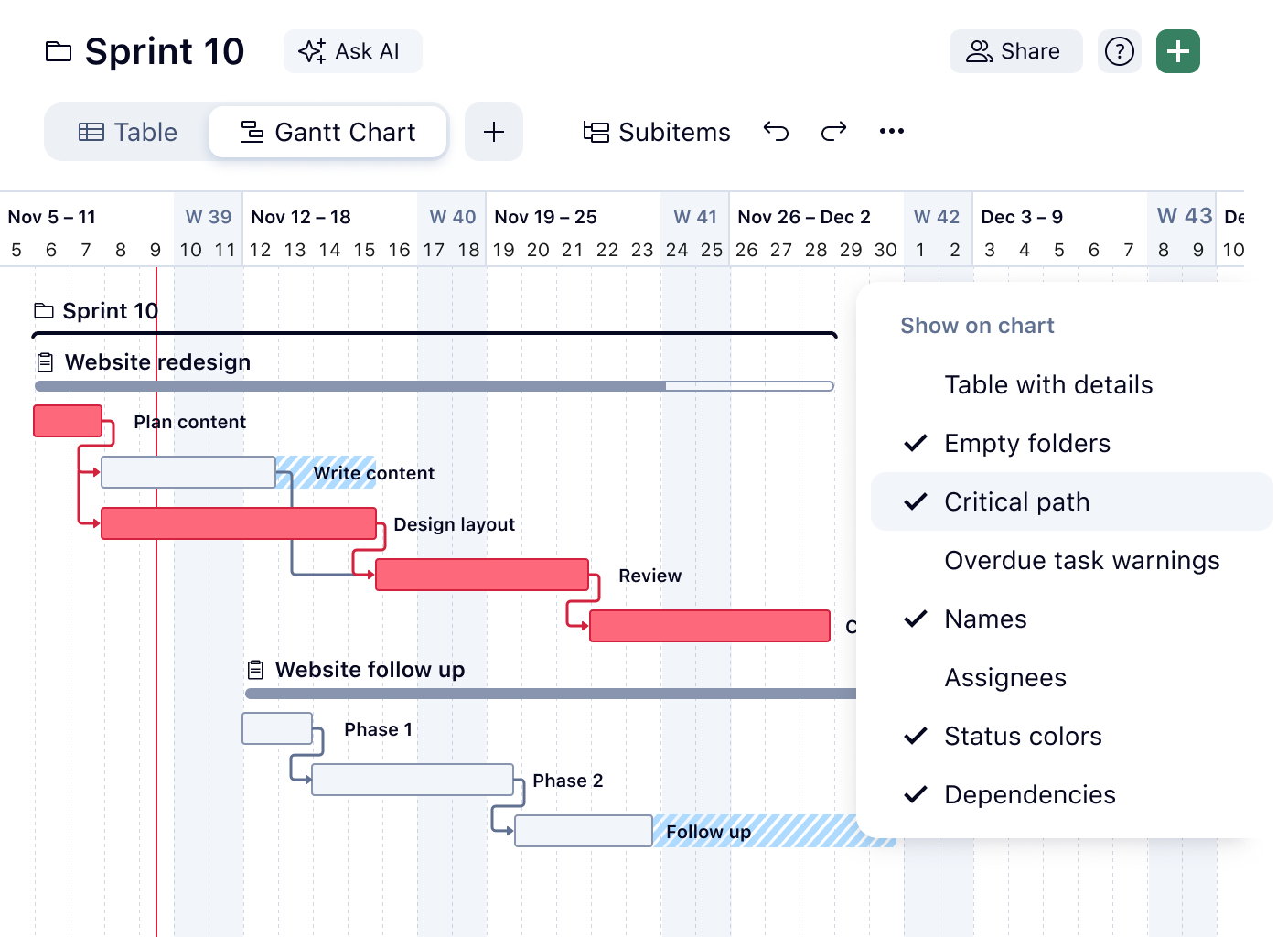This screenshot has height=937, width=1288.
Task: Click the Website redesign project name
Action: tap(157, 362)
